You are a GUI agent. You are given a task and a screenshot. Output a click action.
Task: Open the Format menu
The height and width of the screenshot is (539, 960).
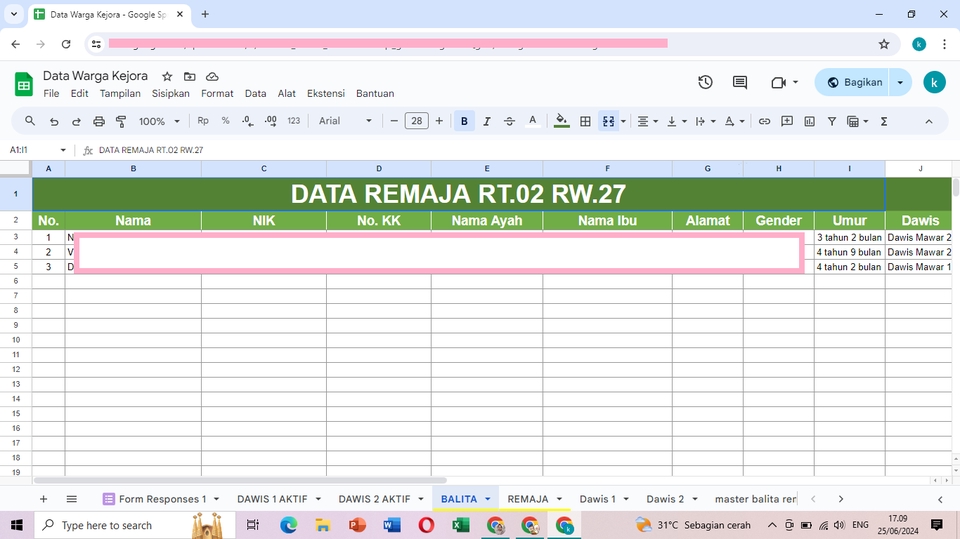pyautogui.click(x=217, y=94)
